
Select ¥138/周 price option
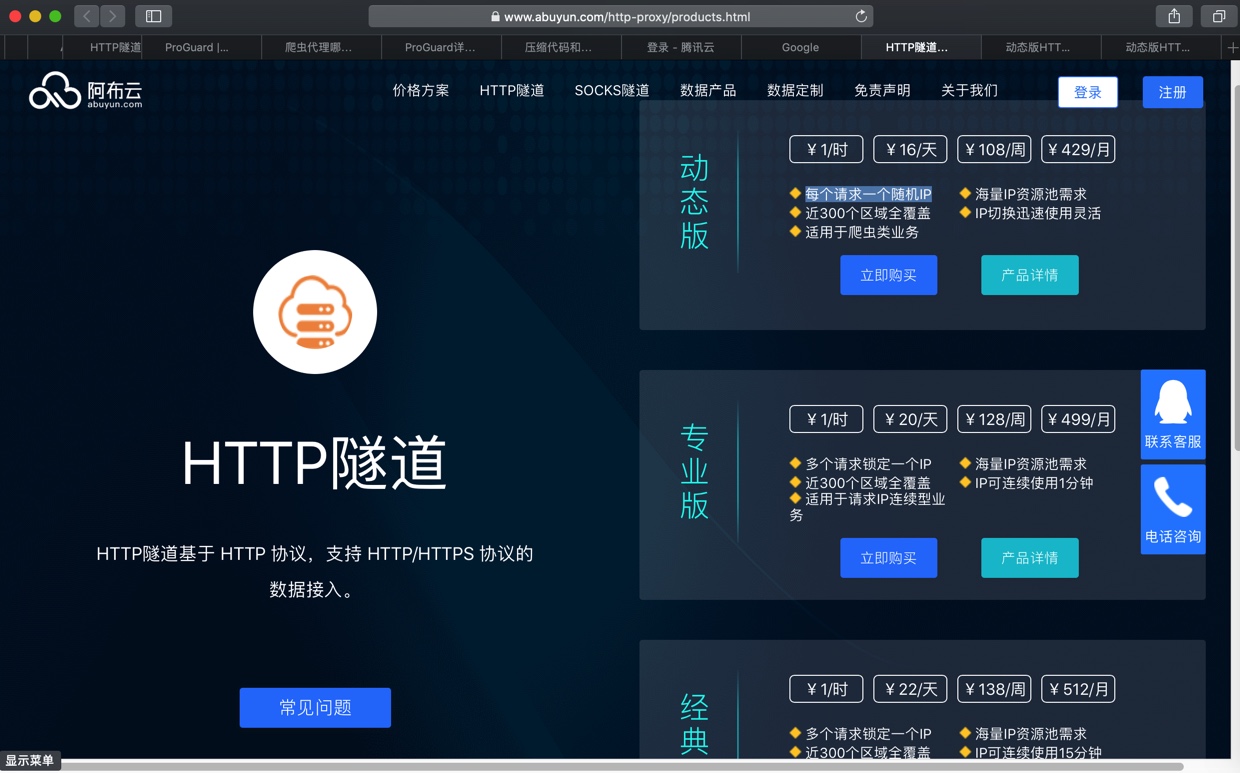[x=994, y=689]
